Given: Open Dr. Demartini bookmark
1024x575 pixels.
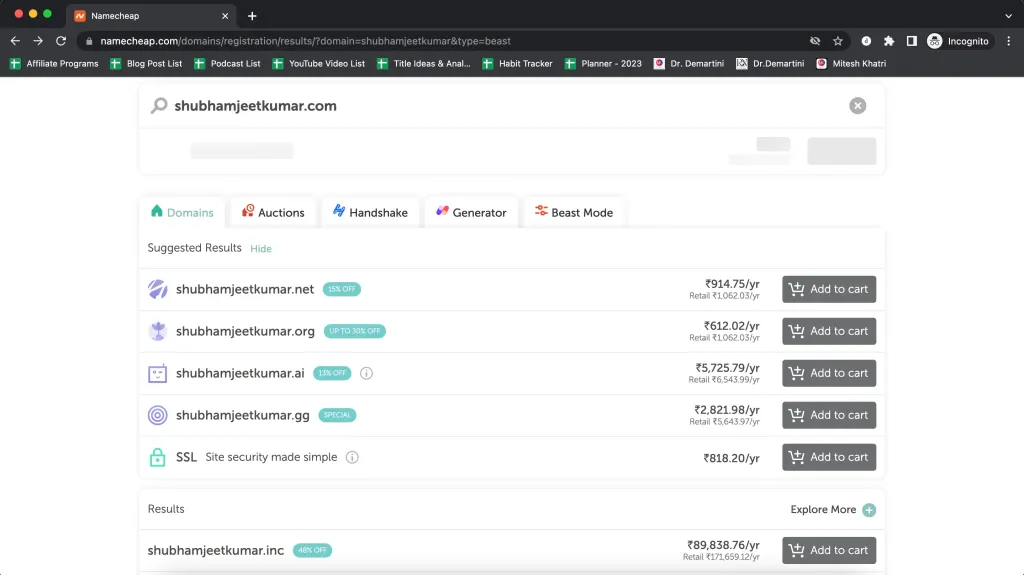Looking at the screenshot, I should tap(689, 63).
